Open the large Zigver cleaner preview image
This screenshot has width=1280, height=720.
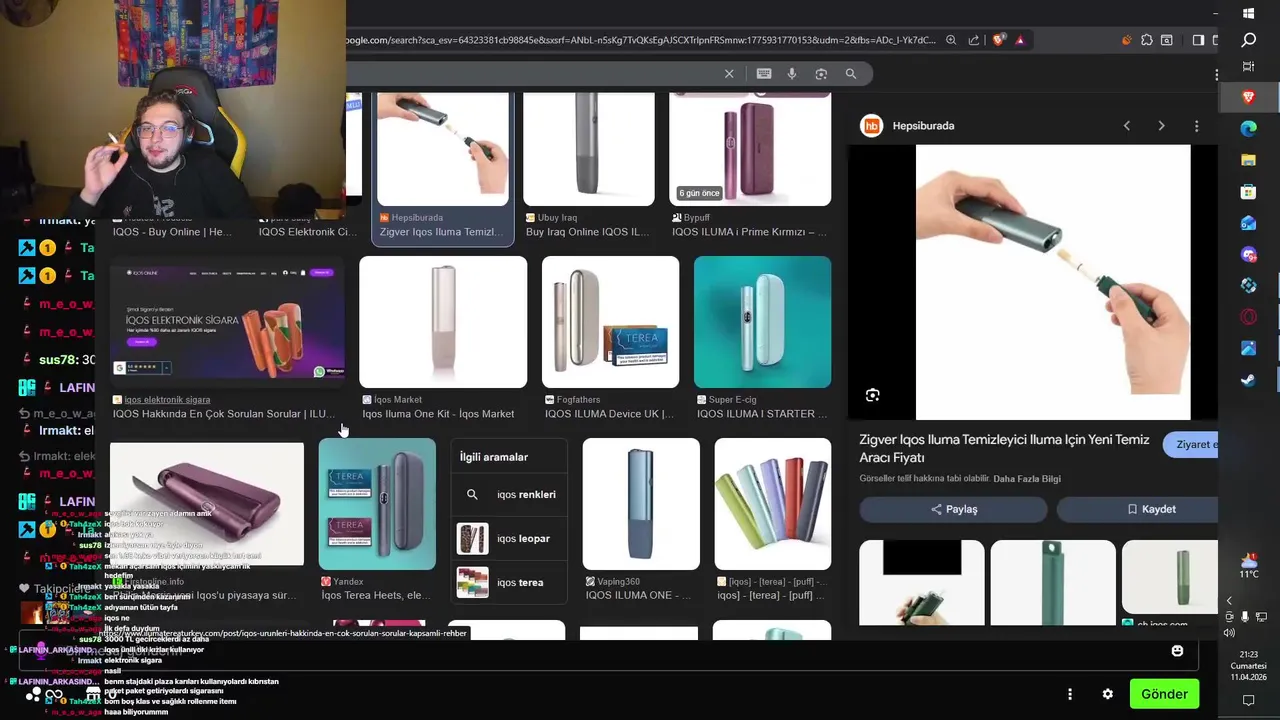point(1053,282)
